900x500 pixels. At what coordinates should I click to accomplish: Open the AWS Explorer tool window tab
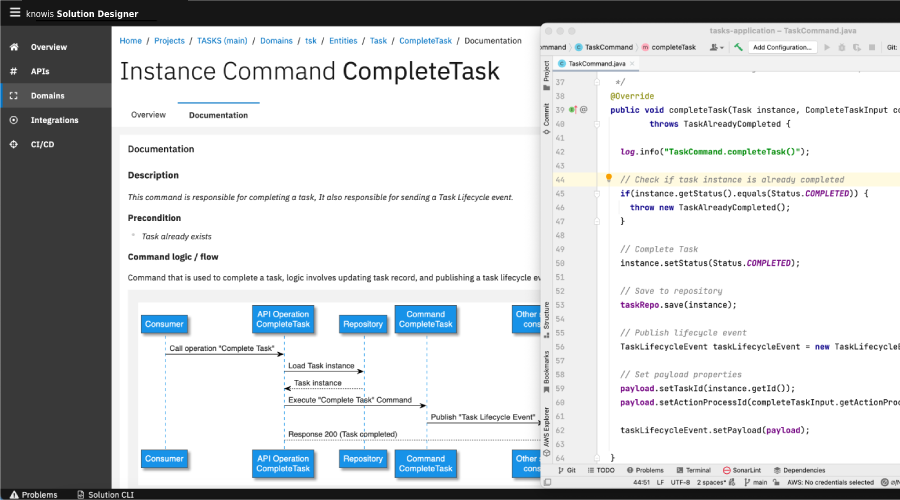[546, 431]
